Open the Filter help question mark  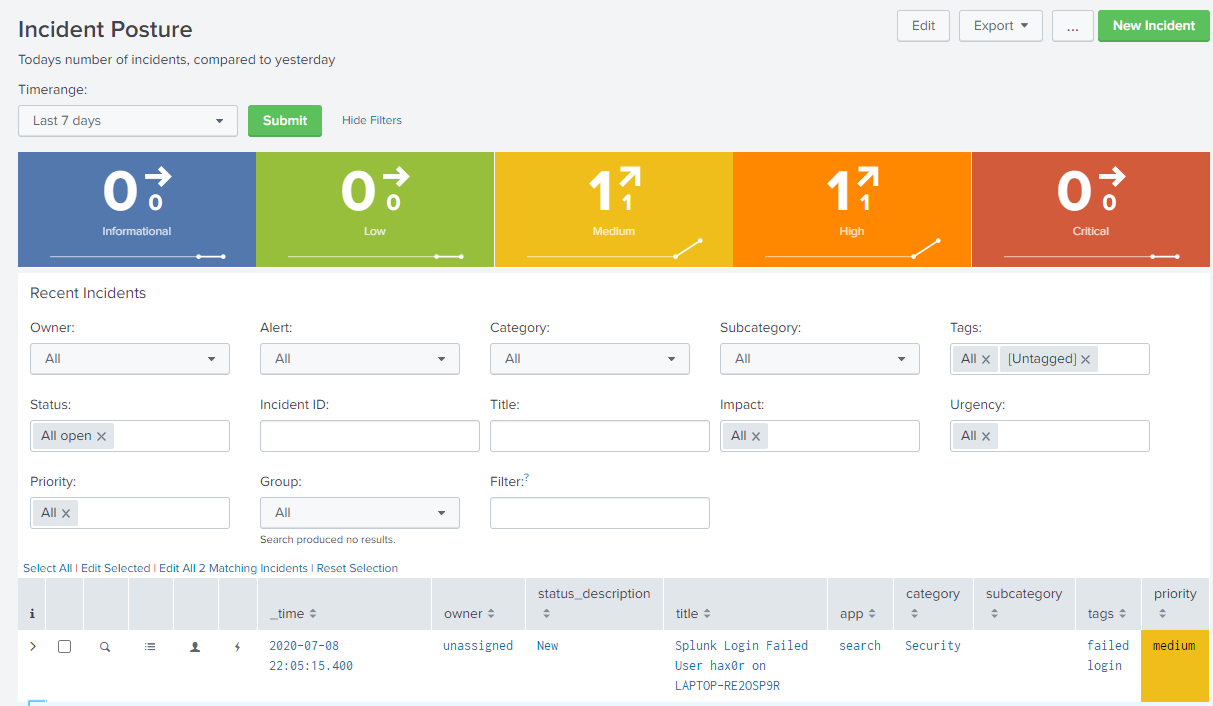tap(526, 479)
